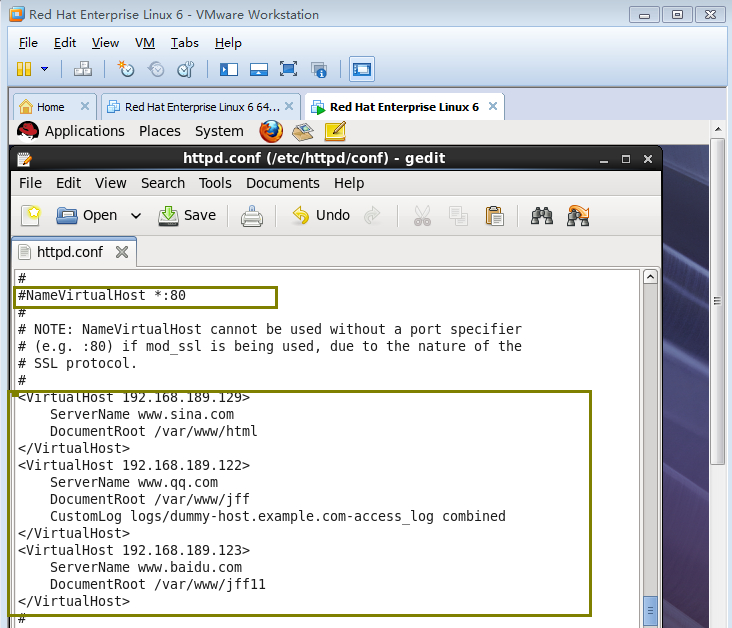The image size is (732, 628).
Task: Cut the selected text
Action: click(422, 216)
